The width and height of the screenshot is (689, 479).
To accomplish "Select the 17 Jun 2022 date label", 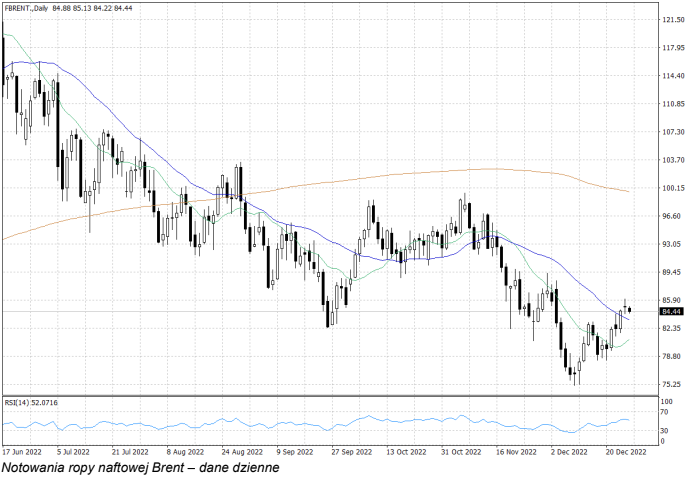I will click(x=21, y=451).
